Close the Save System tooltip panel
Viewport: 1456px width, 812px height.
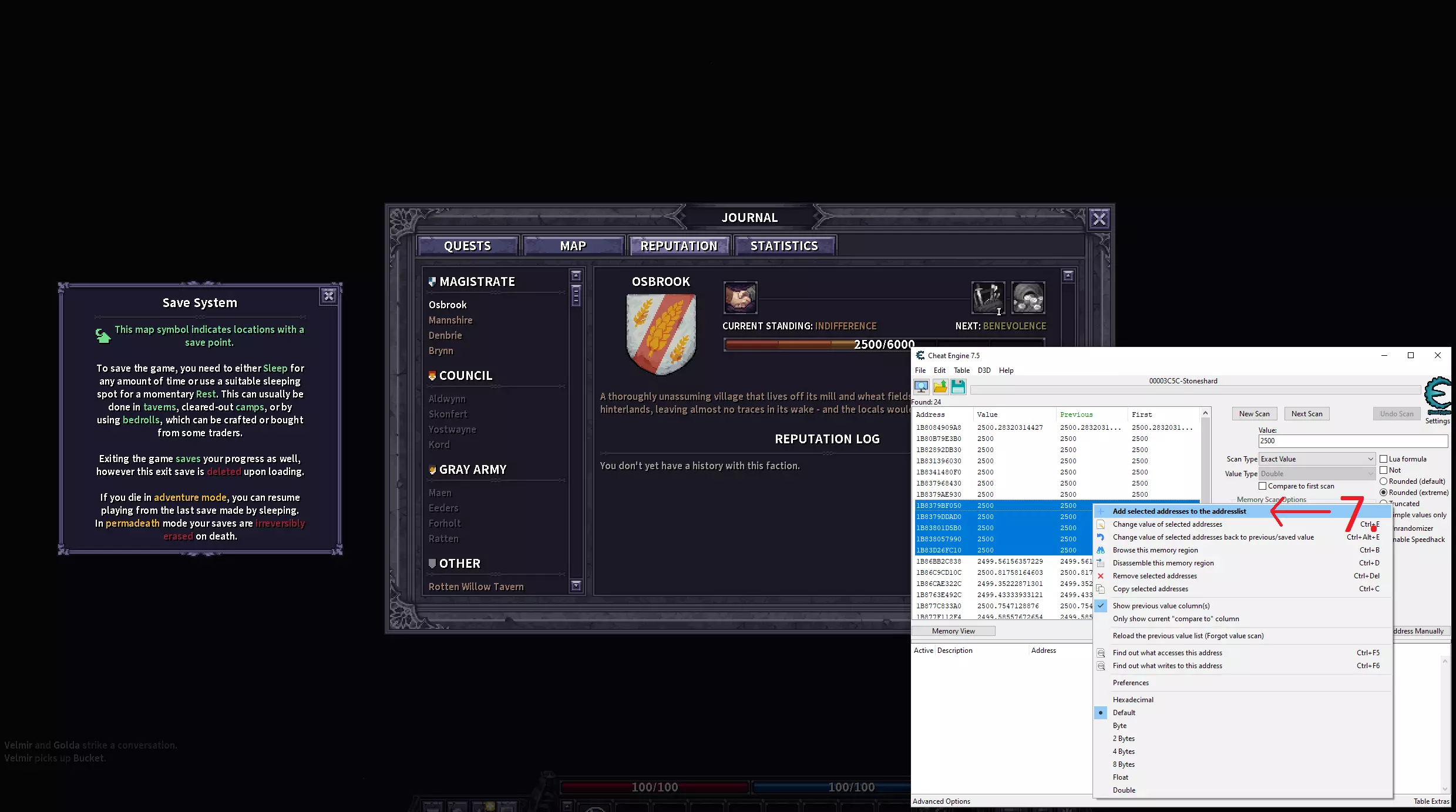329,296
